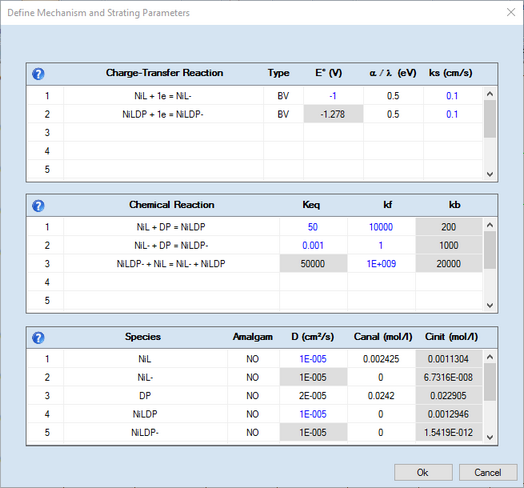Click scroll thumb in Species table

490,382
